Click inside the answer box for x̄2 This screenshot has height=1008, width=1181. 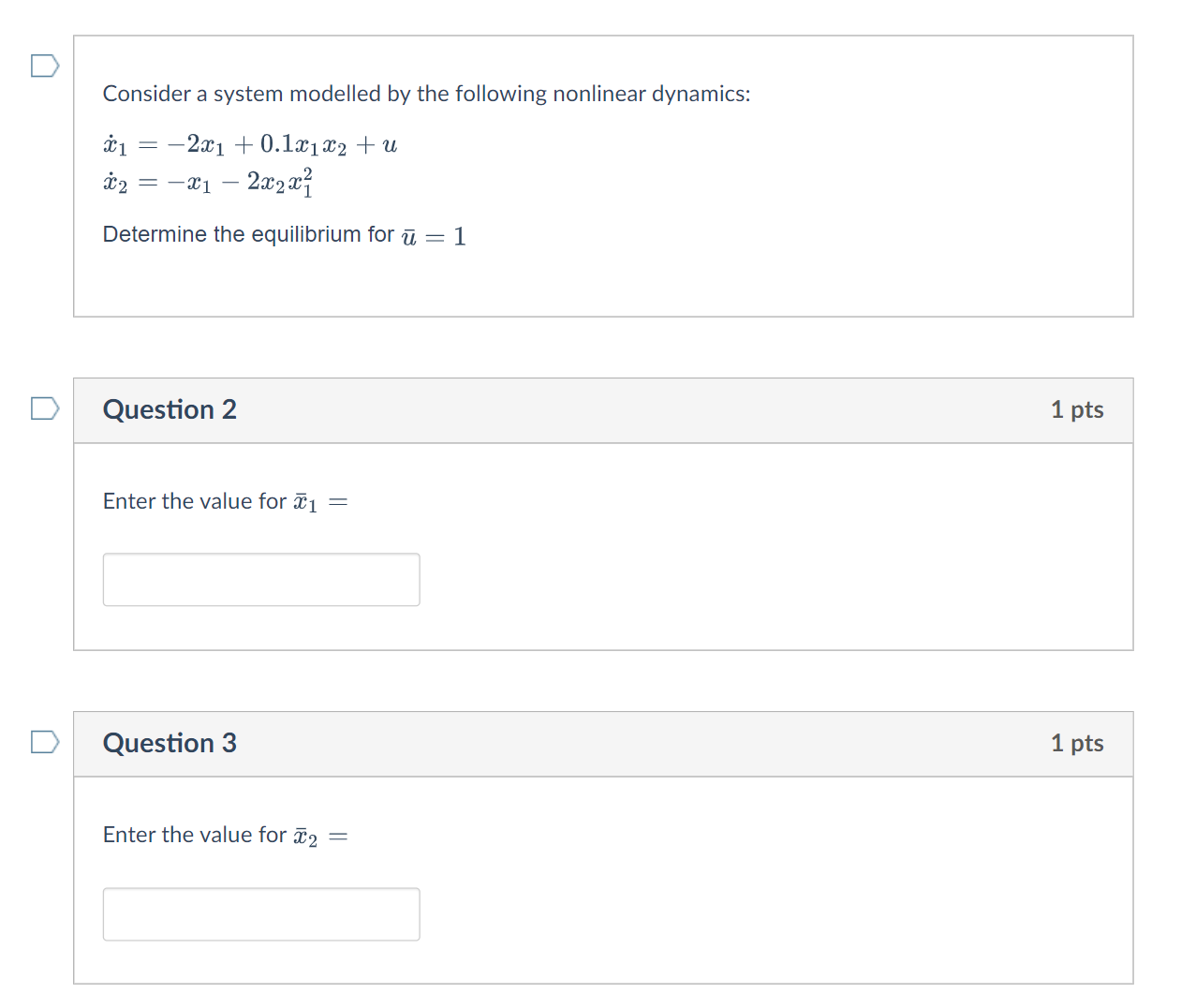click(260, 913)
